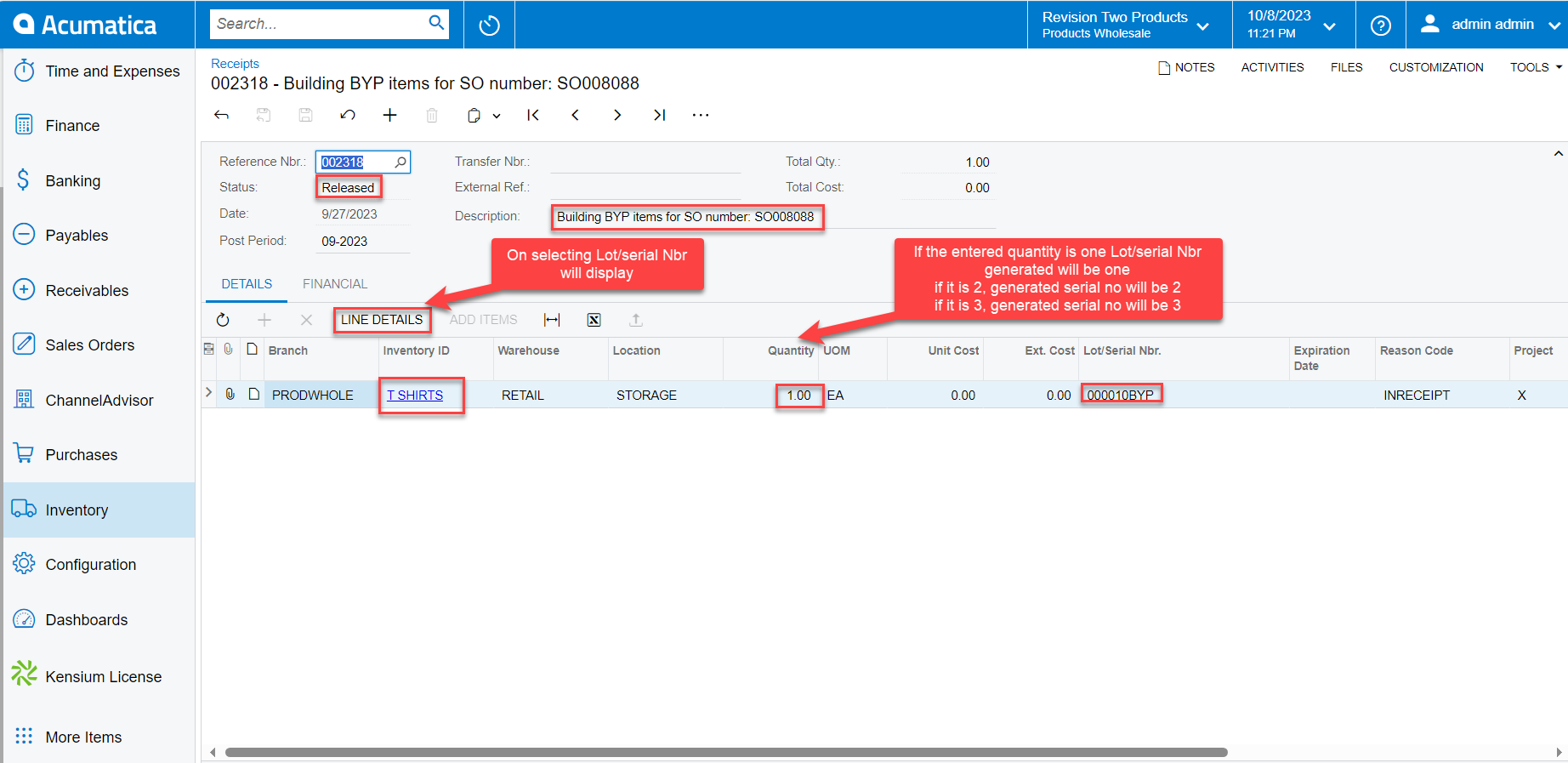1568x763 pixels.
Task: Open the T SHIRTS inventory link
Action: tap(415, 396)
